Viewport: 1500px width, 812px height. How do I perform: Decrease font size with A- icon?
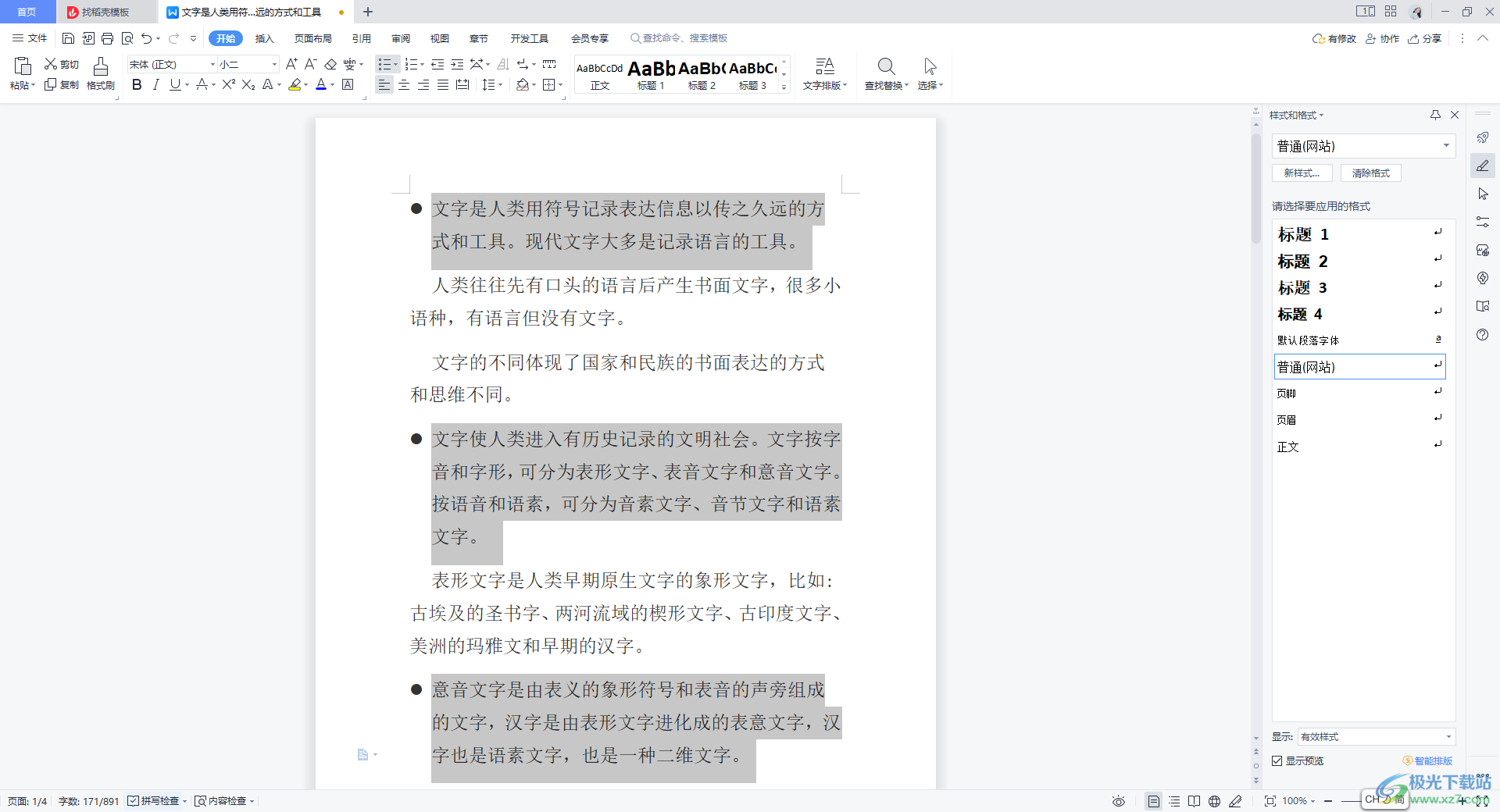(x=310, y=64)
